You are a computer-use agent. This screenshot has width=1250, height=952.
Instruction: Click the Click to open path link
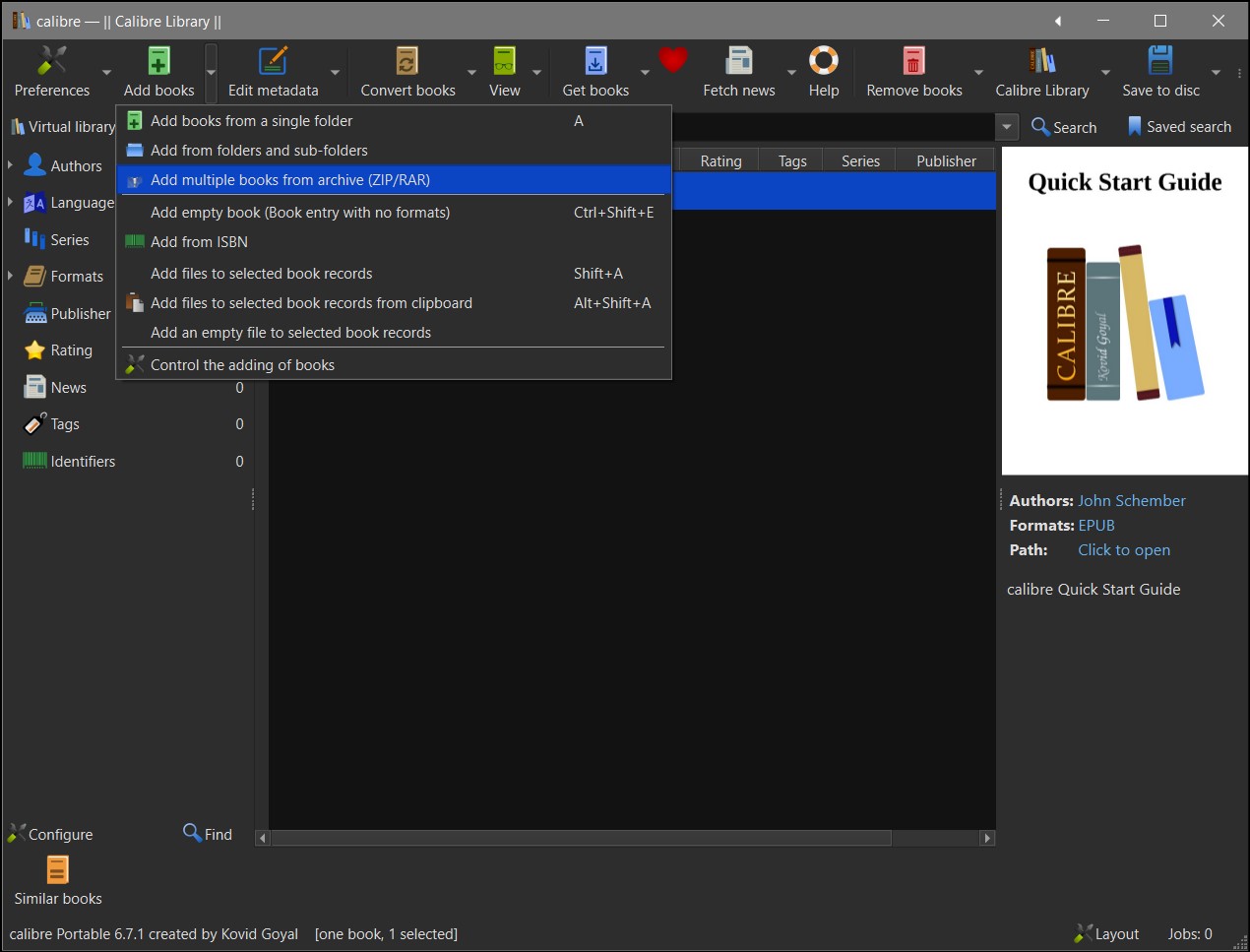pos(1124,549)
